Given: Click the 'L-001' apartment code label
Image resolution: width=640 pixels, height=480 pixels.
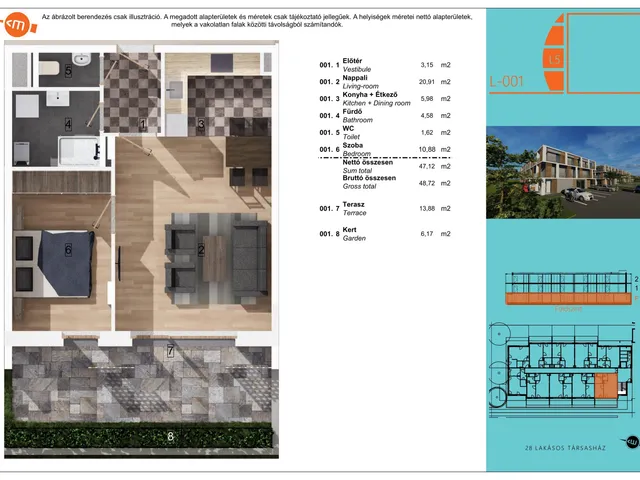Looking at the screenshot, I should point(506,81).
